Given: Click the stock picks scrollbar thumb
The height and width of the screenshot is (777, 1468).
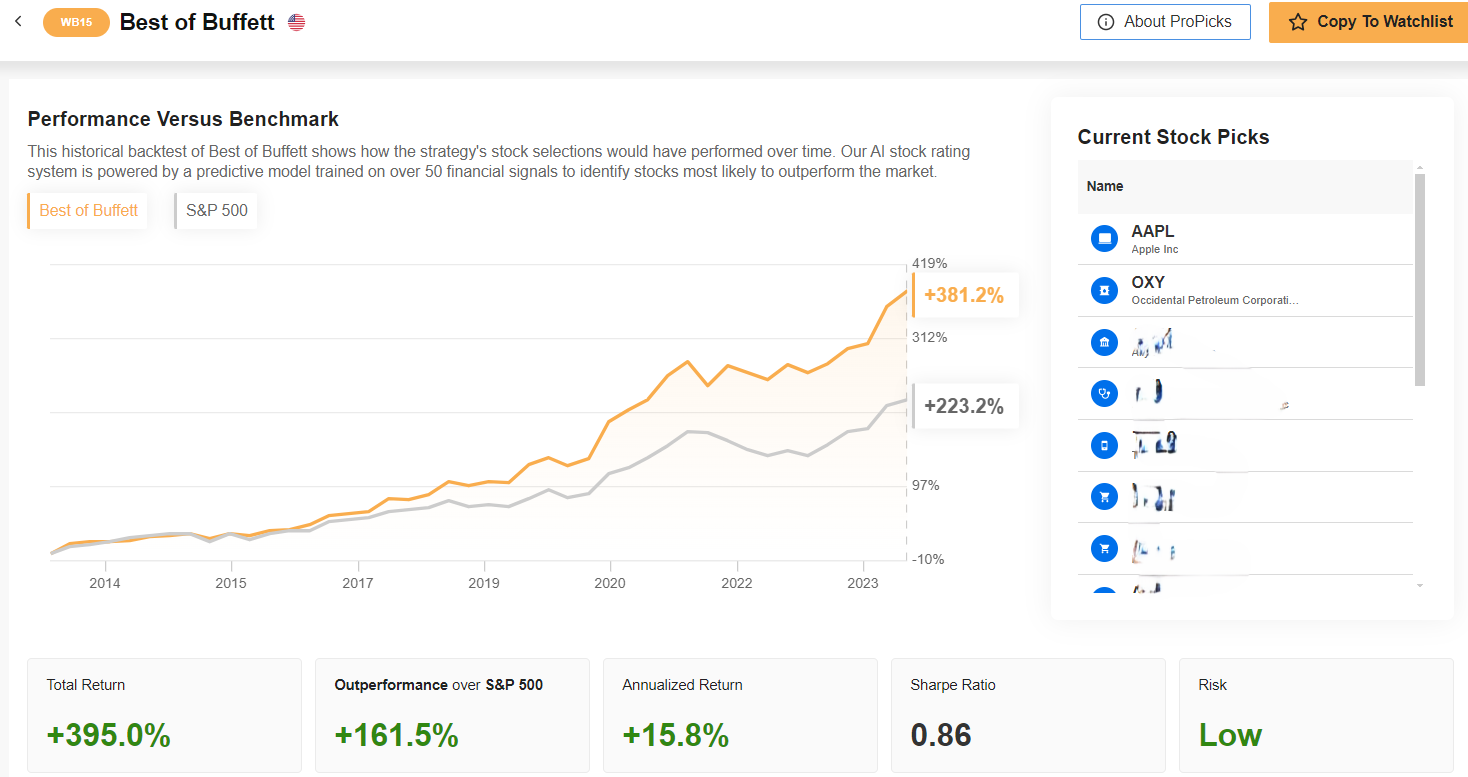Looking at the screenshot, I should click(x=1420, y=279).
